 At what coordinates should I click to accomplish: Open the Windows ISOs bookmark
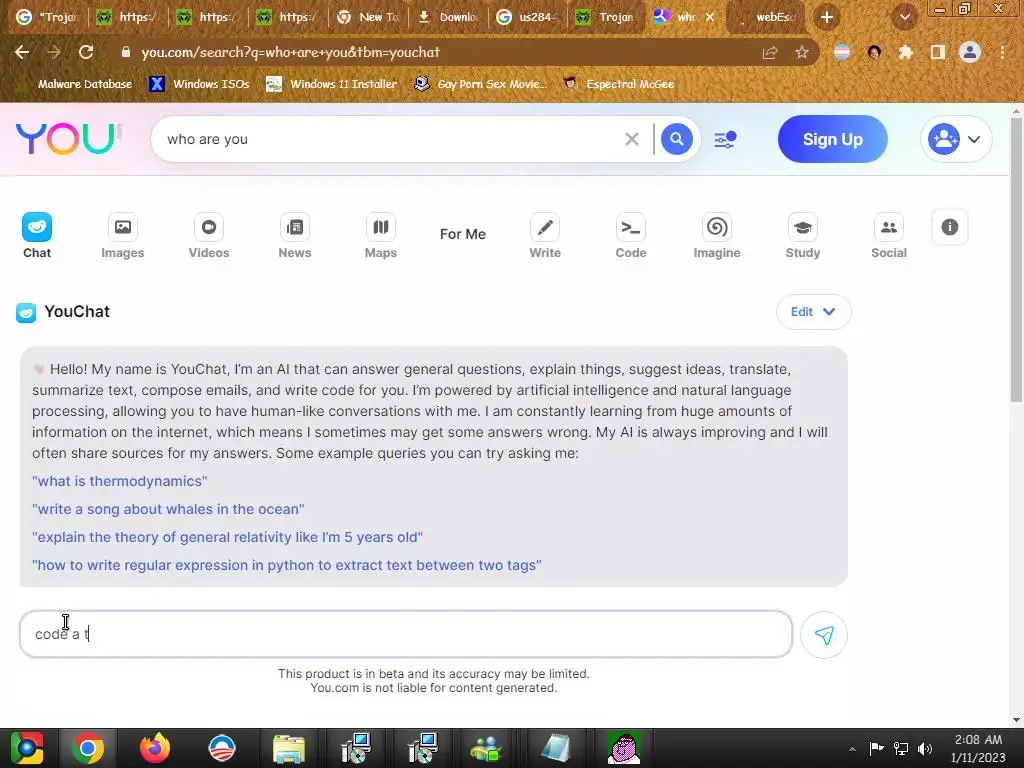pos(199,84)
